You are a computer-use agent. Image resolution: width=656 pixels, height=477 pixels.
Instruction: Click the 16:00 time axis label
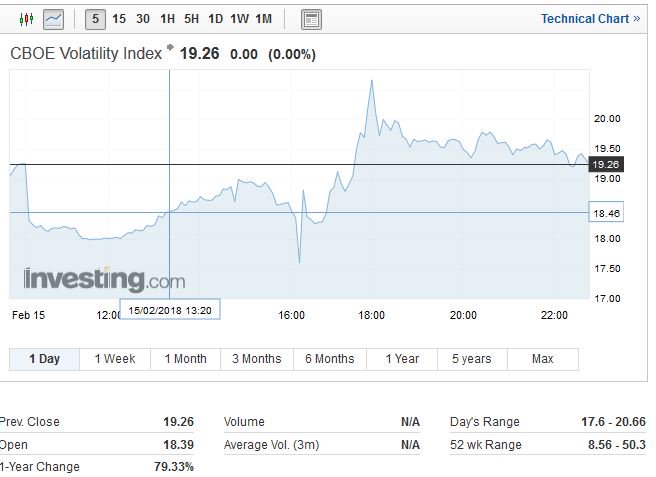(x=291, y=315)
